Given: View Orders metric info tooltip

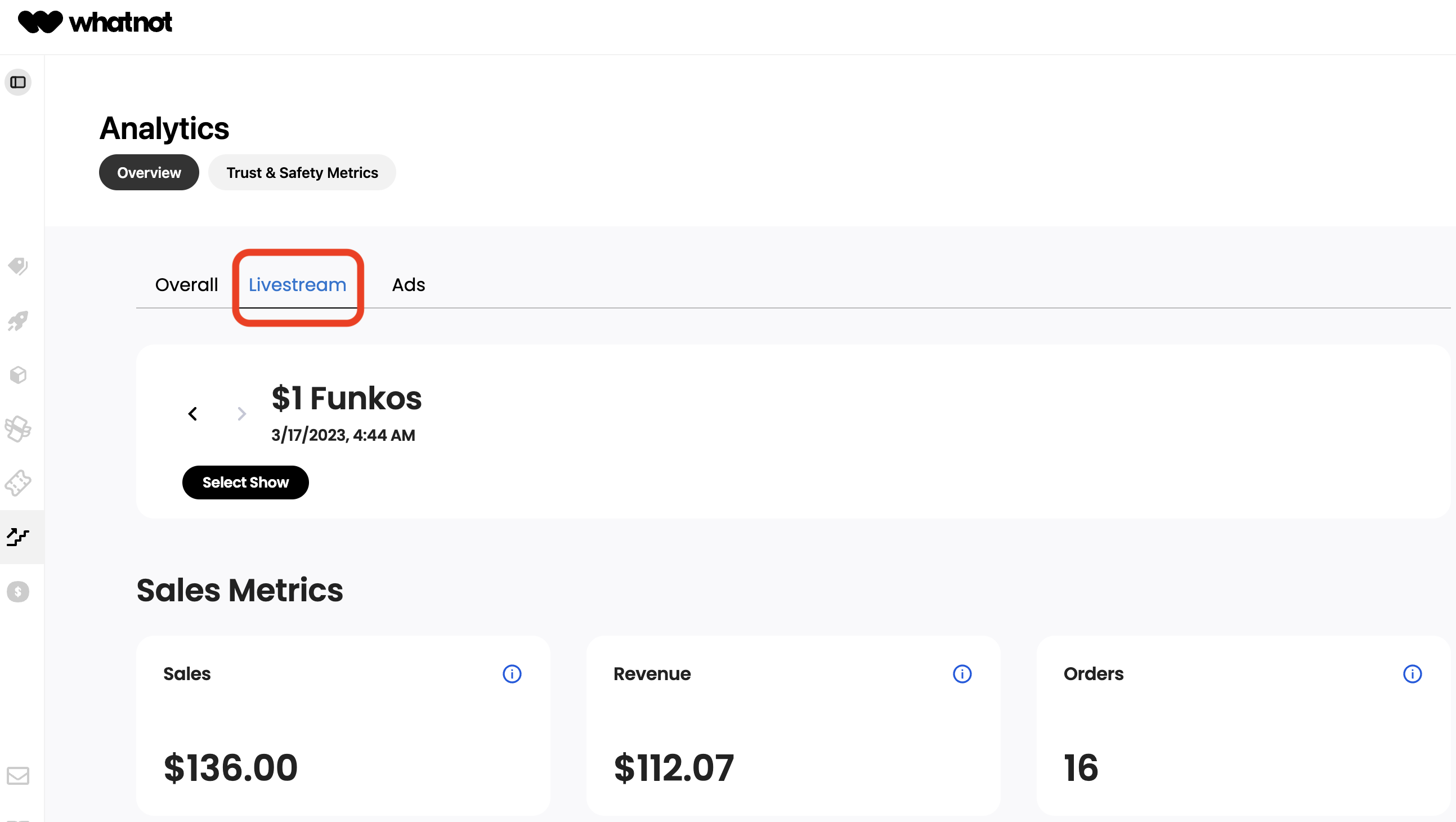Looking at the screenshot, I should pyautogui.click(x=1412, y=673).
